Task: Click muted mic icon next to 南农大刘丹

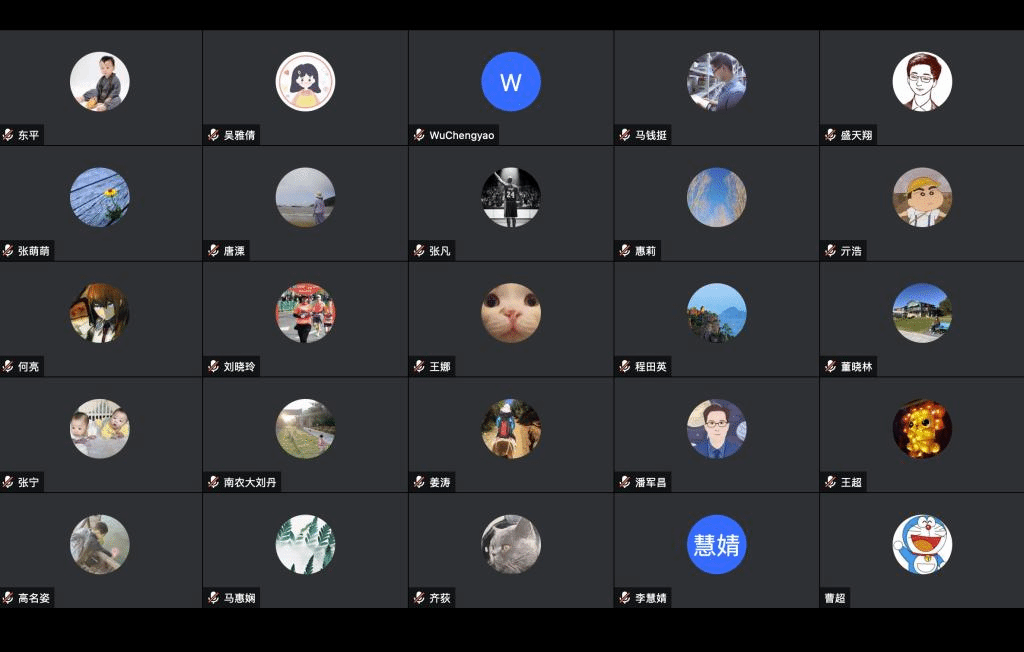Action: click(214, 482)
